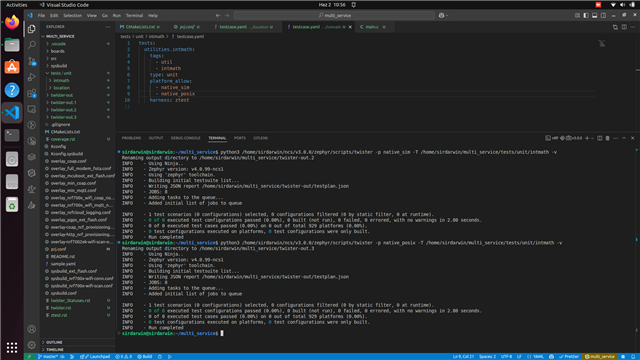Close the active testcase.yaml tab
The height and width of the screenshot is (360, 640).
tap(350, 27)
